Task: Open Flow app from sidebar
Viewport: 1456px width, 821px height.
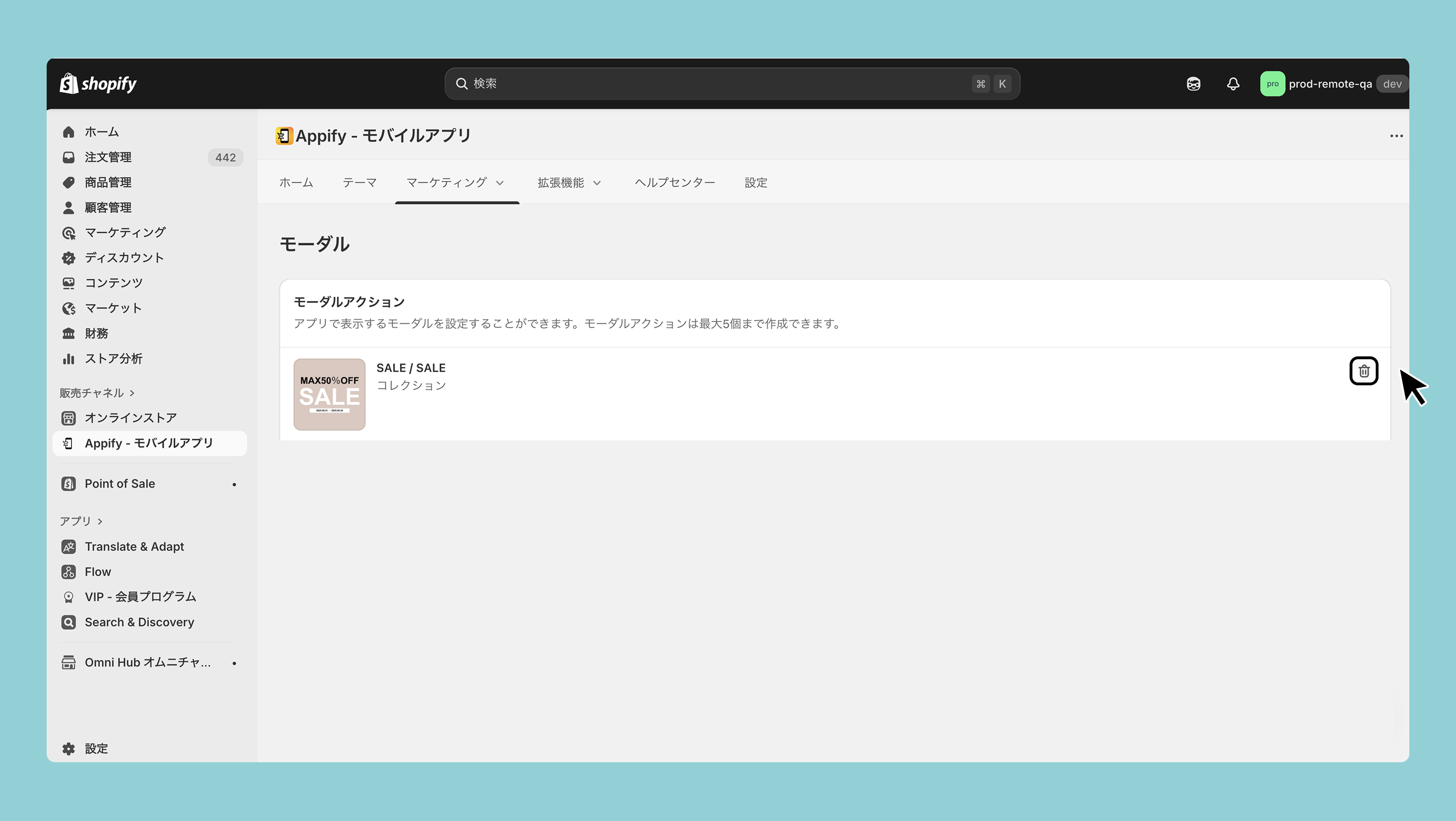Action: click(x=98, y=572)
